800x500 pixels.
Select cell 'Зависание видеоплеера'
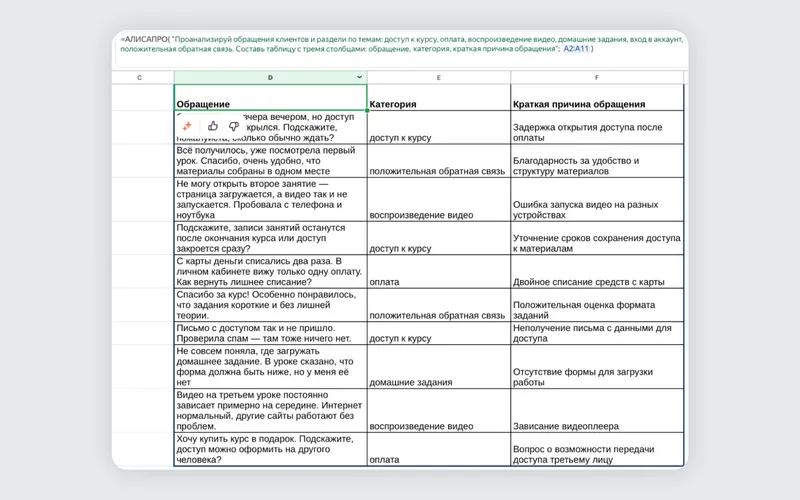(597, 411)
